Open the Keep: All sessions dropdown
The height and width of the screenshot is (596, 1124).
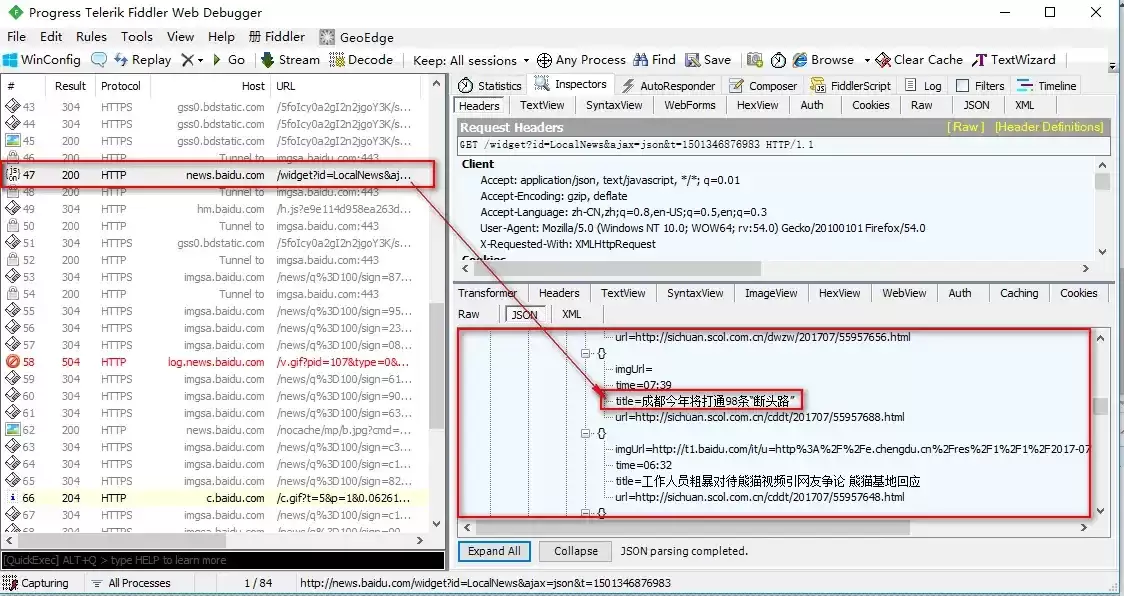[471, 60]
